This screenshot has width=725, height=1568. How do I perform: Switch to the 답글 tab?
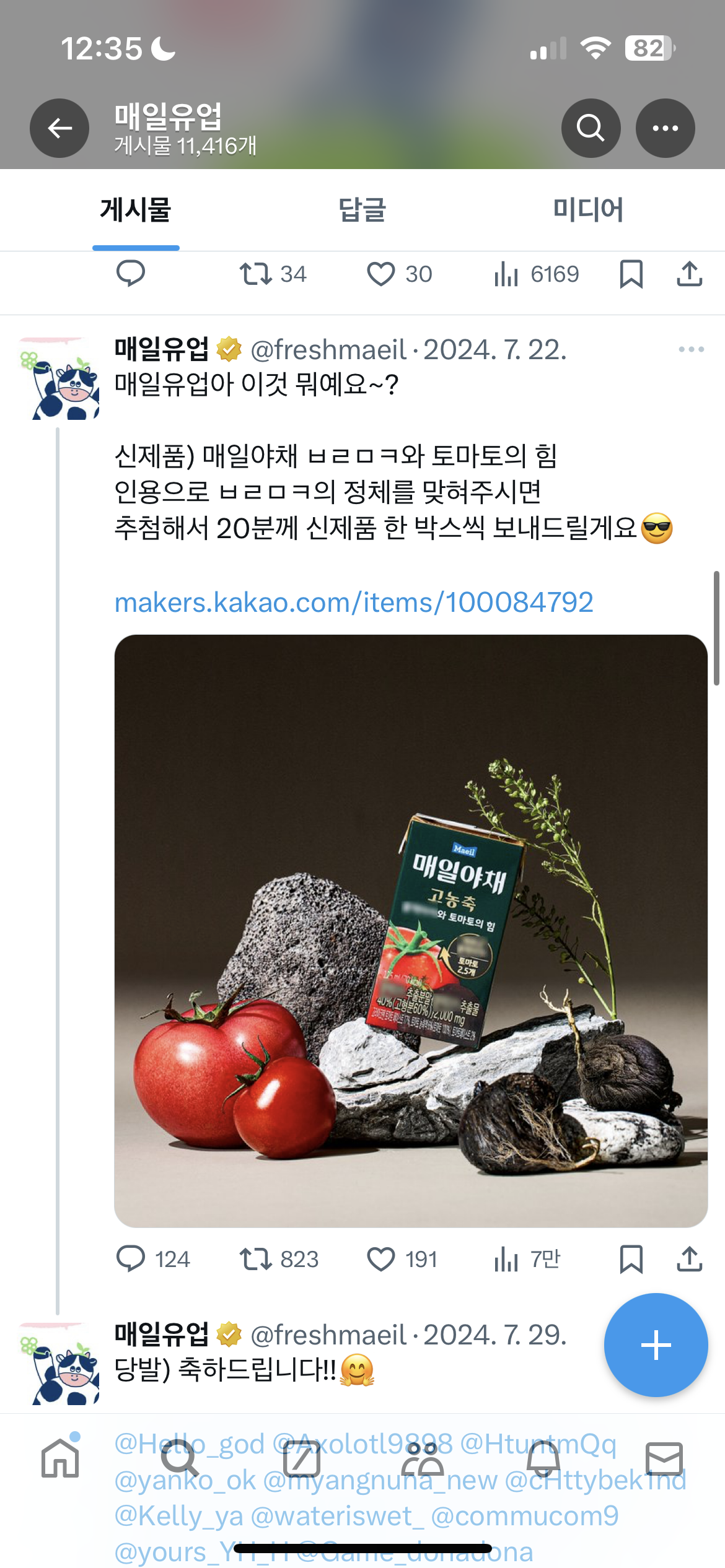pos(362,210)
